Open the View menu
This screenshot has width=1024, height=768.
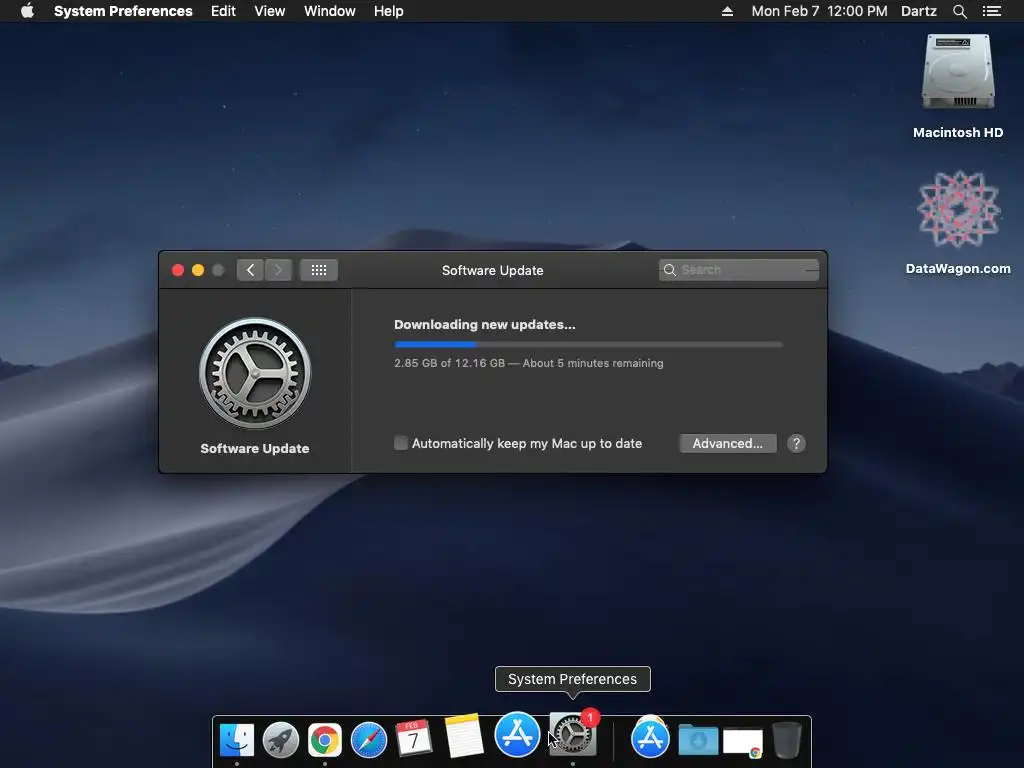click(270, 11)
